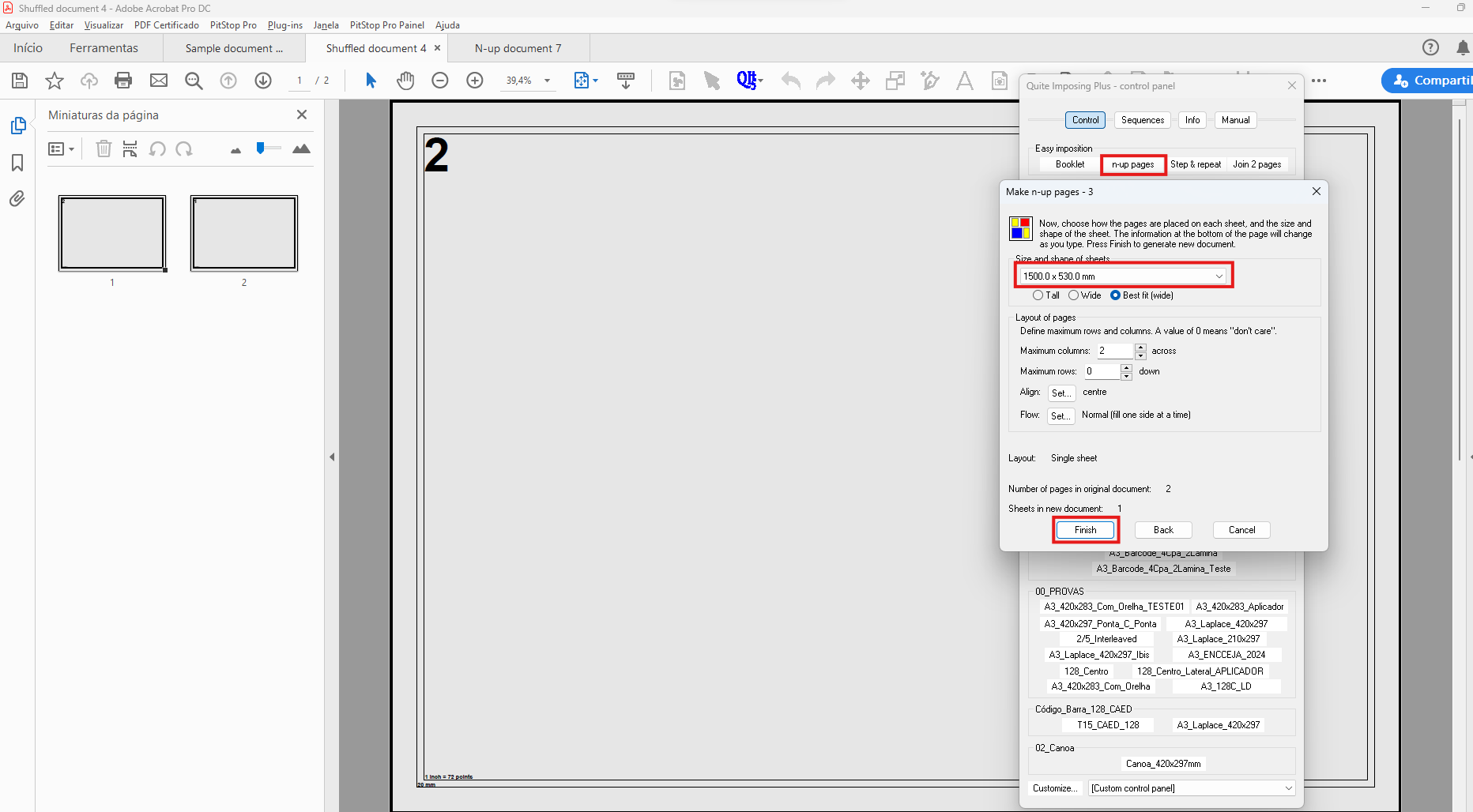Image resolution: width=1473 pixels, height=812 pixels.
Task: Open the Plug-ins menu
Action: click(x=284, y=25)
